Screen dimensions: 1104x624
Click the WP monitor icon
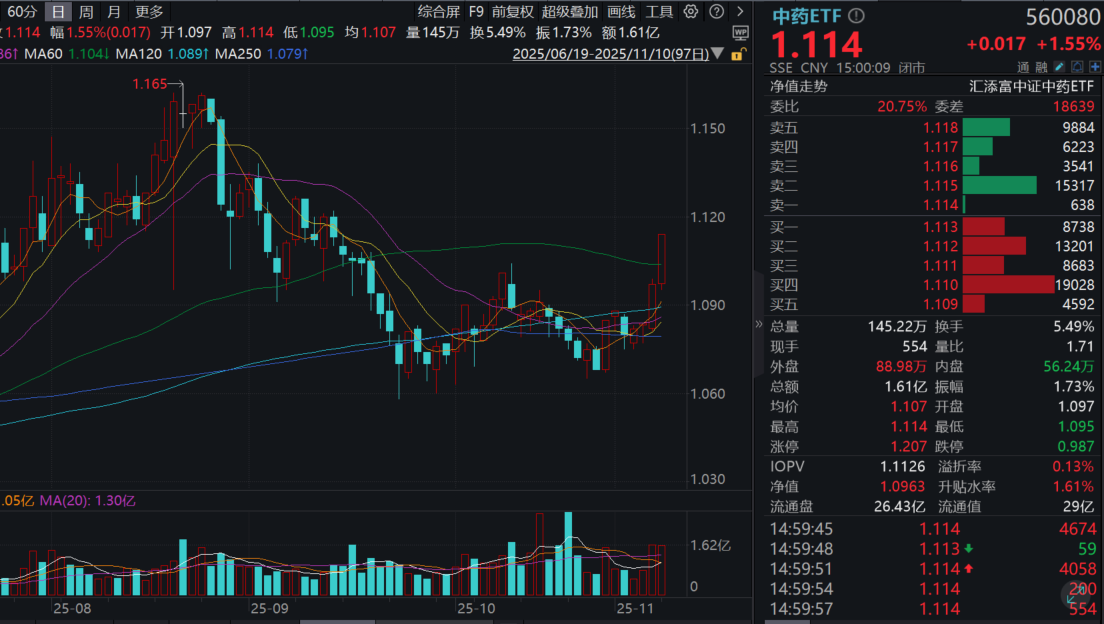740,32
